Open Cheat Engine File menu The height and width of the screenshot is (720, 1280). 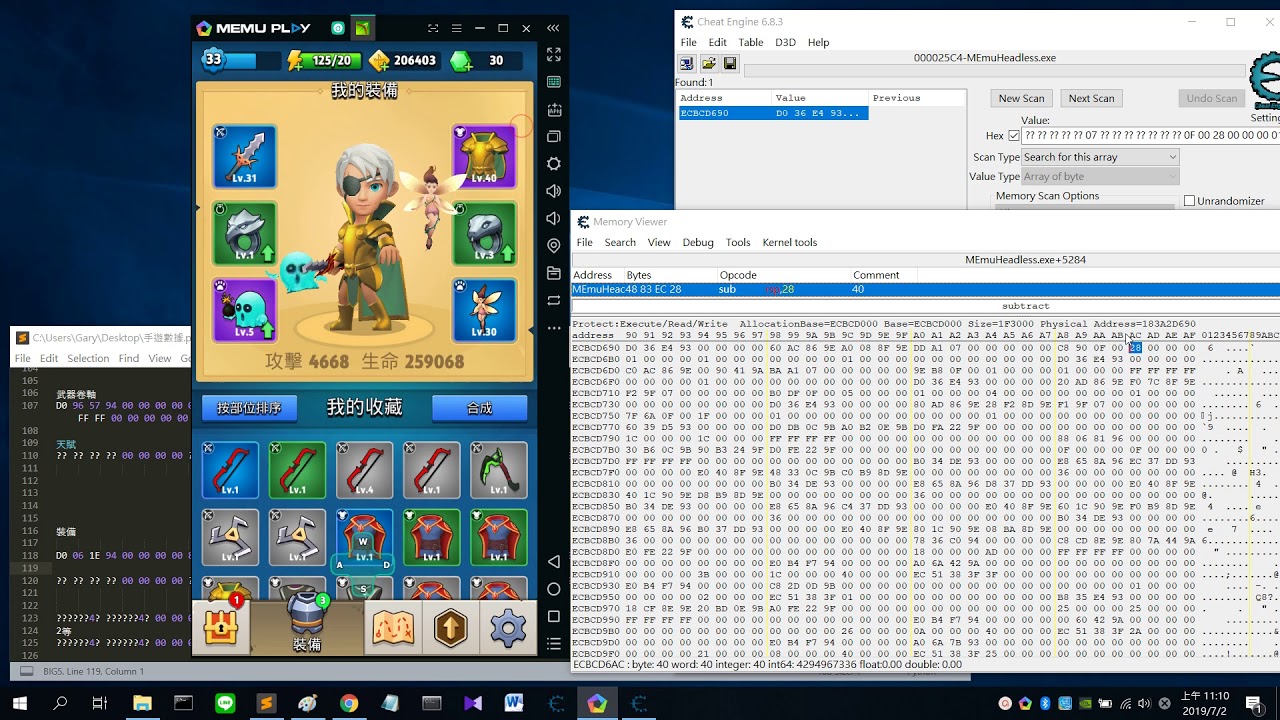(689, 43)
